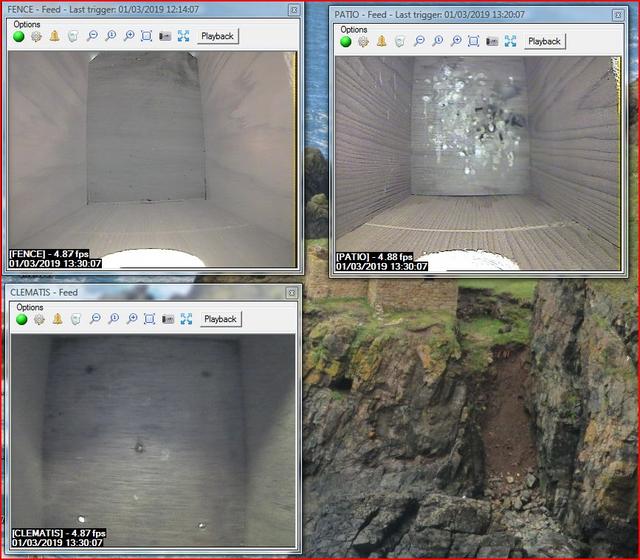Screen dimensions: 640x560
Task: Open the Options menu in CLEMATIS window
Action: tap(30, 307)
